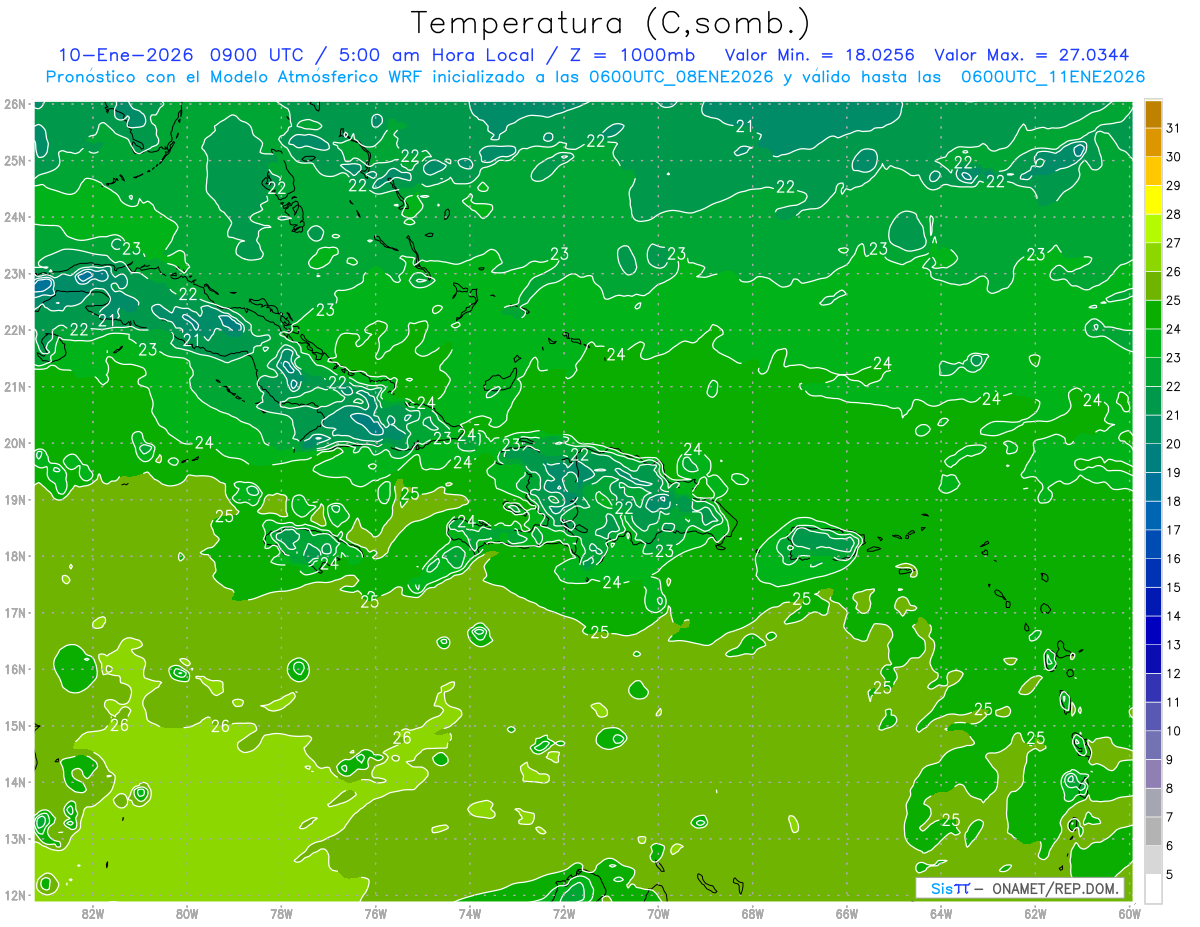Click the '74W' longitude axis label
Image resolution: width=1200 pixels, height=927 pixels.
pyautogui.click(x=470, y=912)
